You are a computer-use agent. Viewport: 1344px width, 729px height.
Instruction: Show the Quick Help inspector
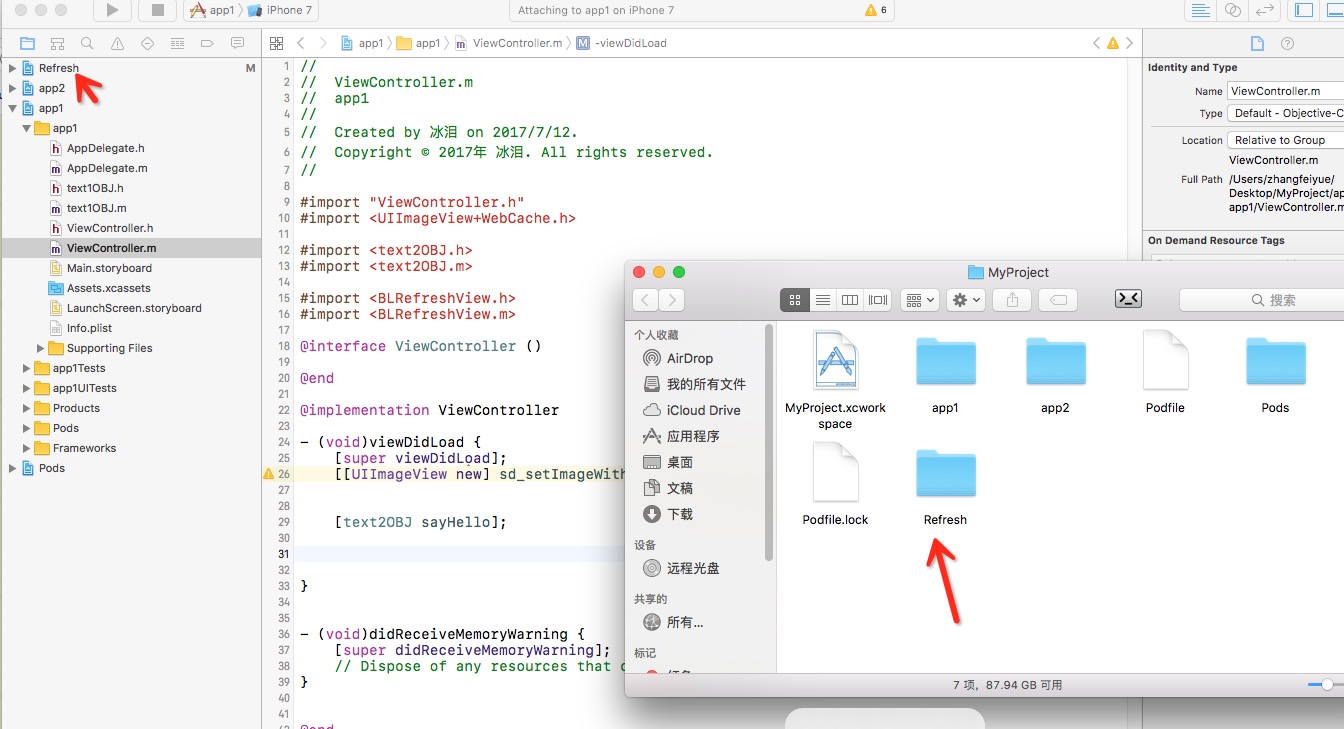pyautogui.click(x=1287, y=43)
